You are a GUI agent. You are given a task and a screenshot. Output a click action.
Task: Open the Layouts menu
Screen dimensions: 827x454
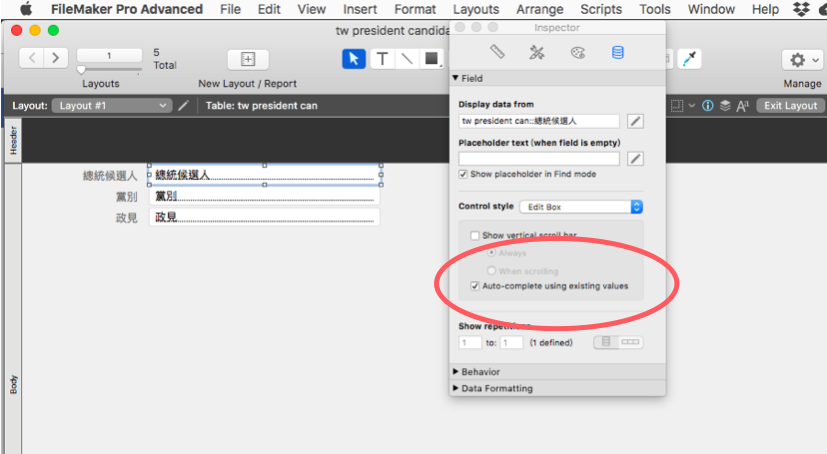click(x=476, y=9)
